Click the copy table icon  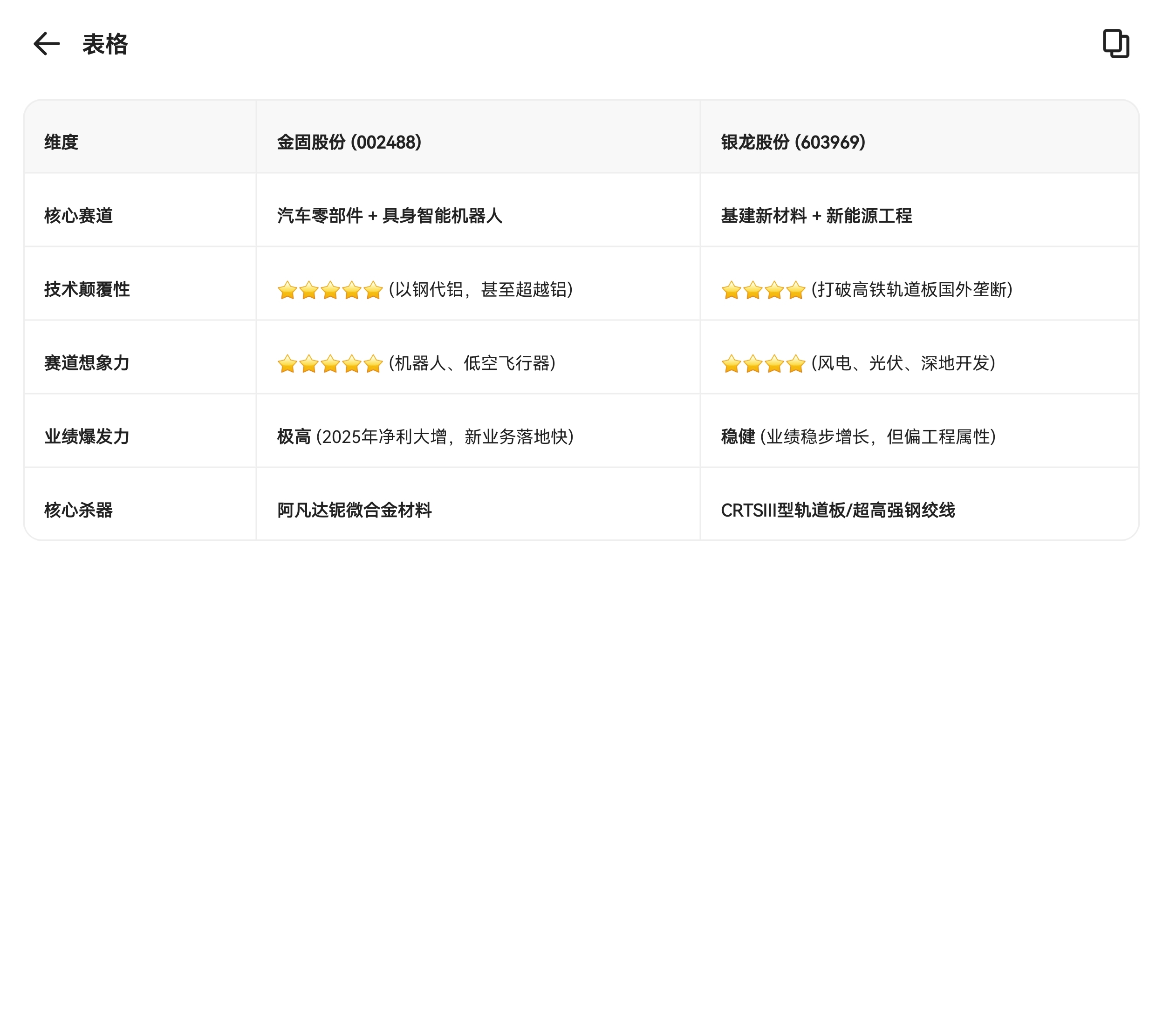1115,44
